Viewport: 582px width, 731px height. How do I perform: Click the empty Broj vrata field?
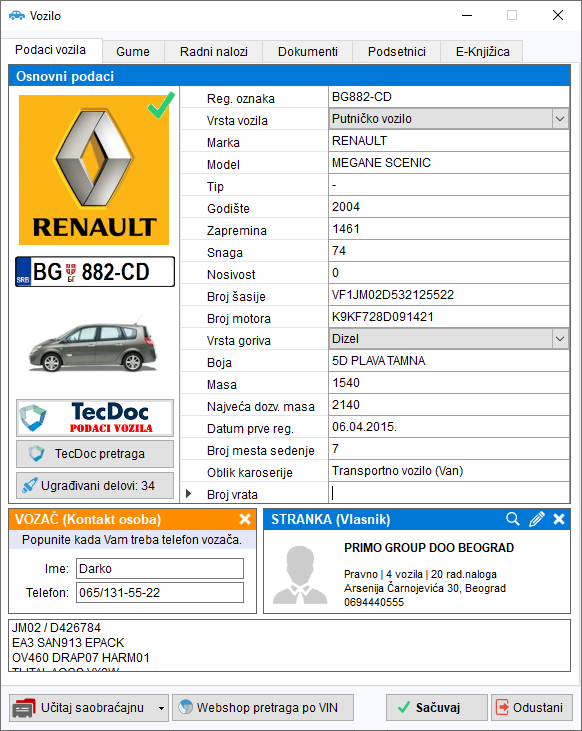pyautogui.click(x=449, y=493)
